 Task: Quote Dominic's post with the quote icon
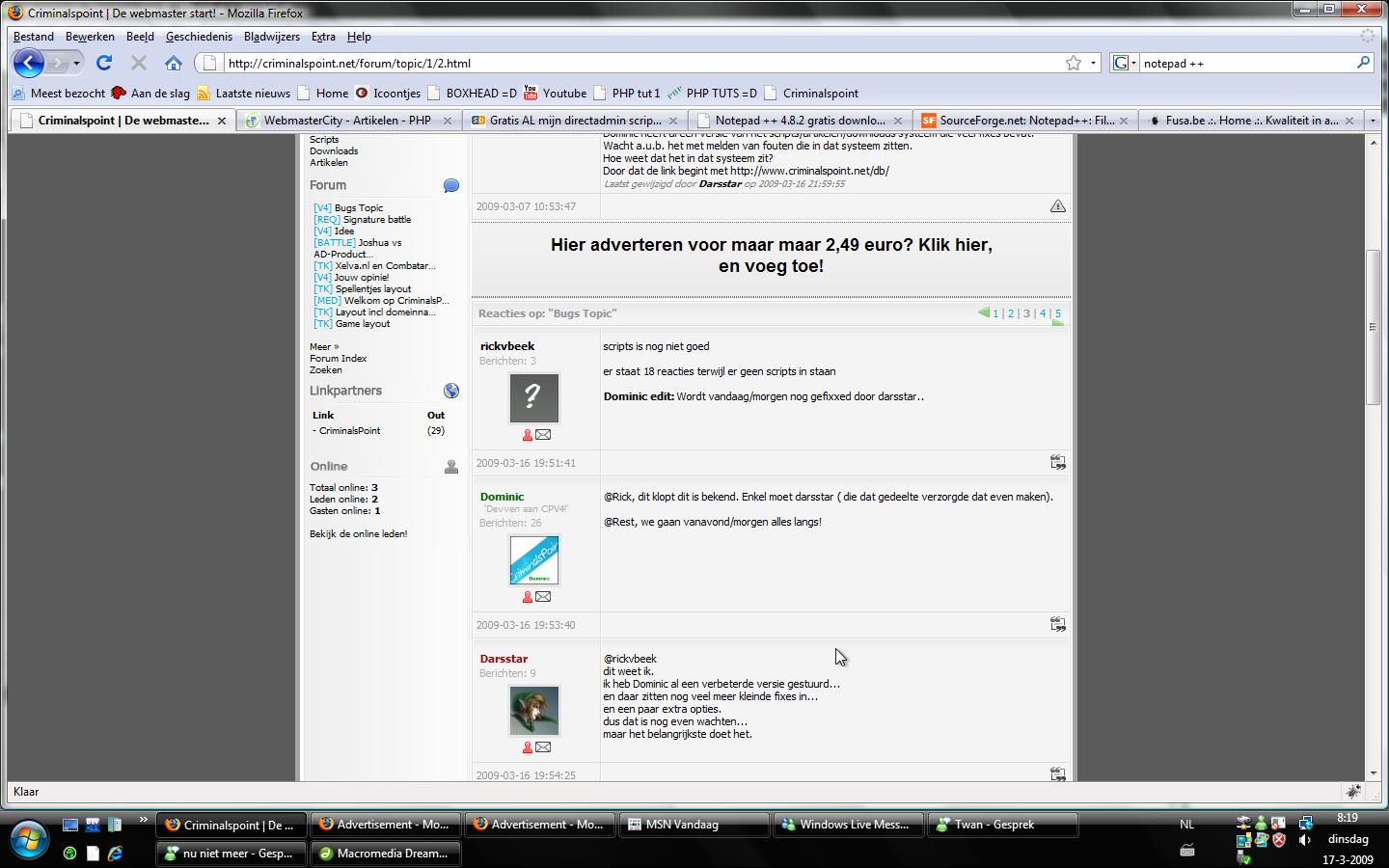pos(1058,625)
